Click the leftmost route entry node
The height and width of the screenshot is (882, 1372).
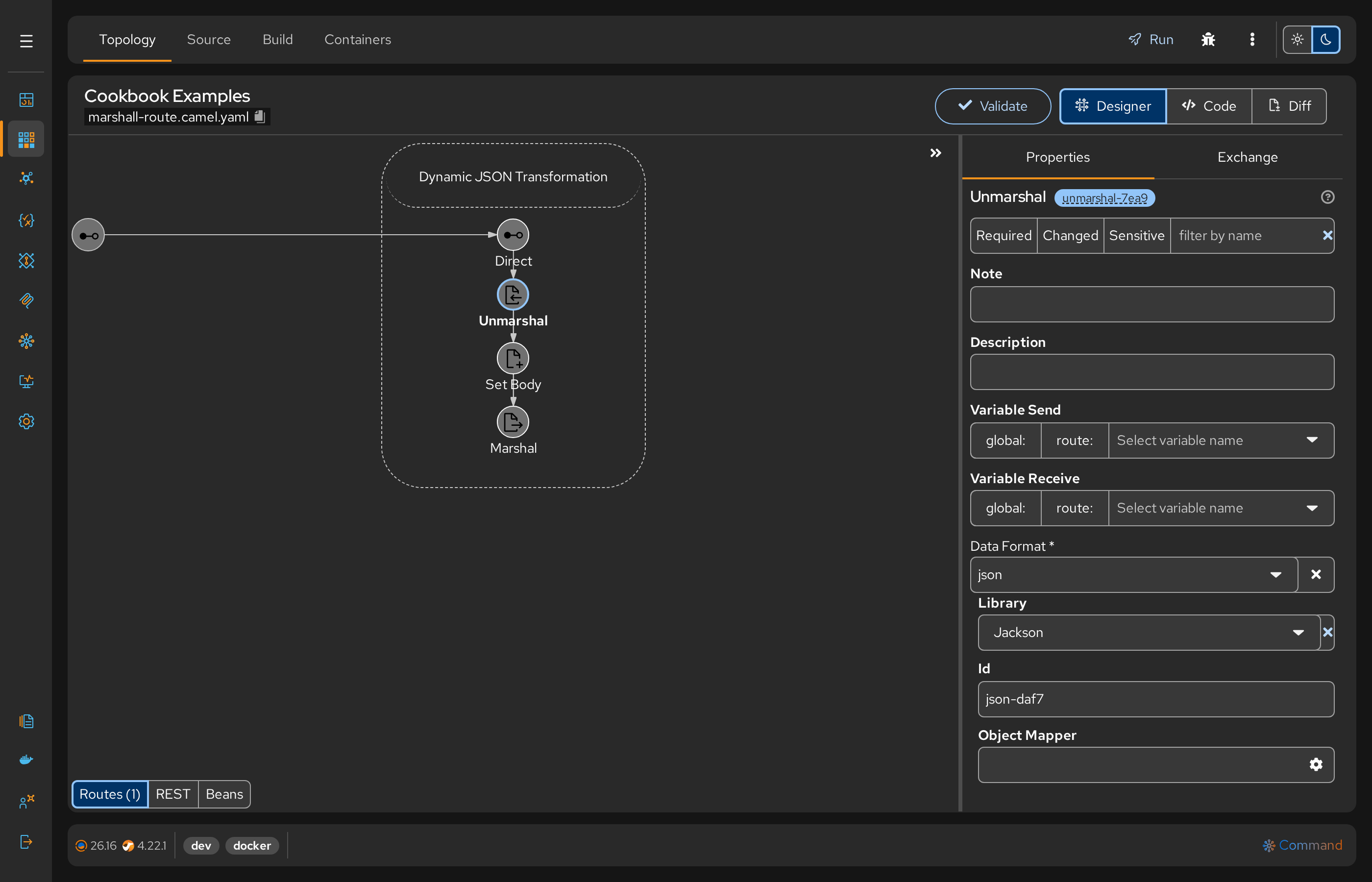[x=88, y=235]
